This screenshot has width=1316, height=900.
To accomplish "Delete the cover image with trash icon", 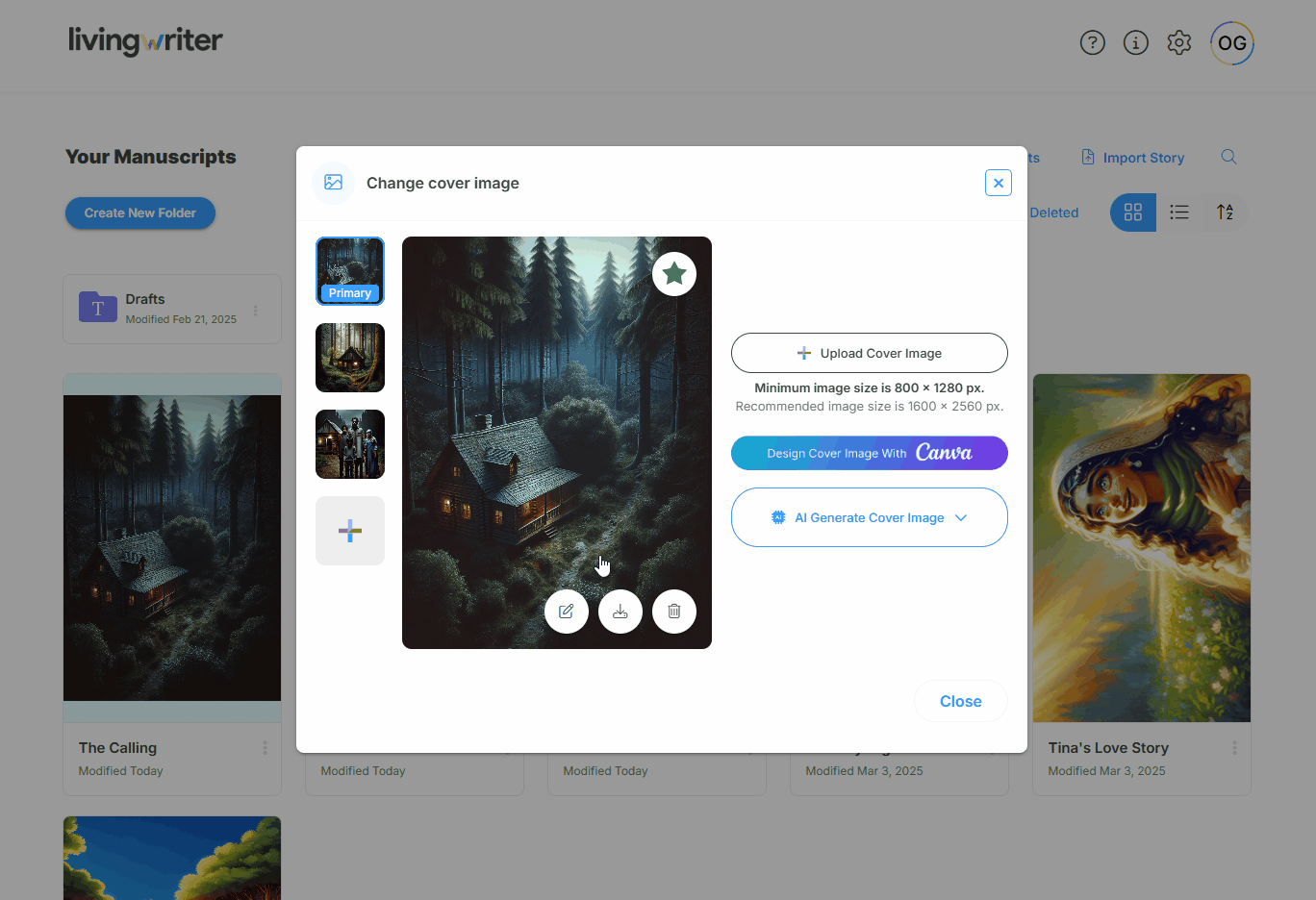I will click(x=674, y=612).
